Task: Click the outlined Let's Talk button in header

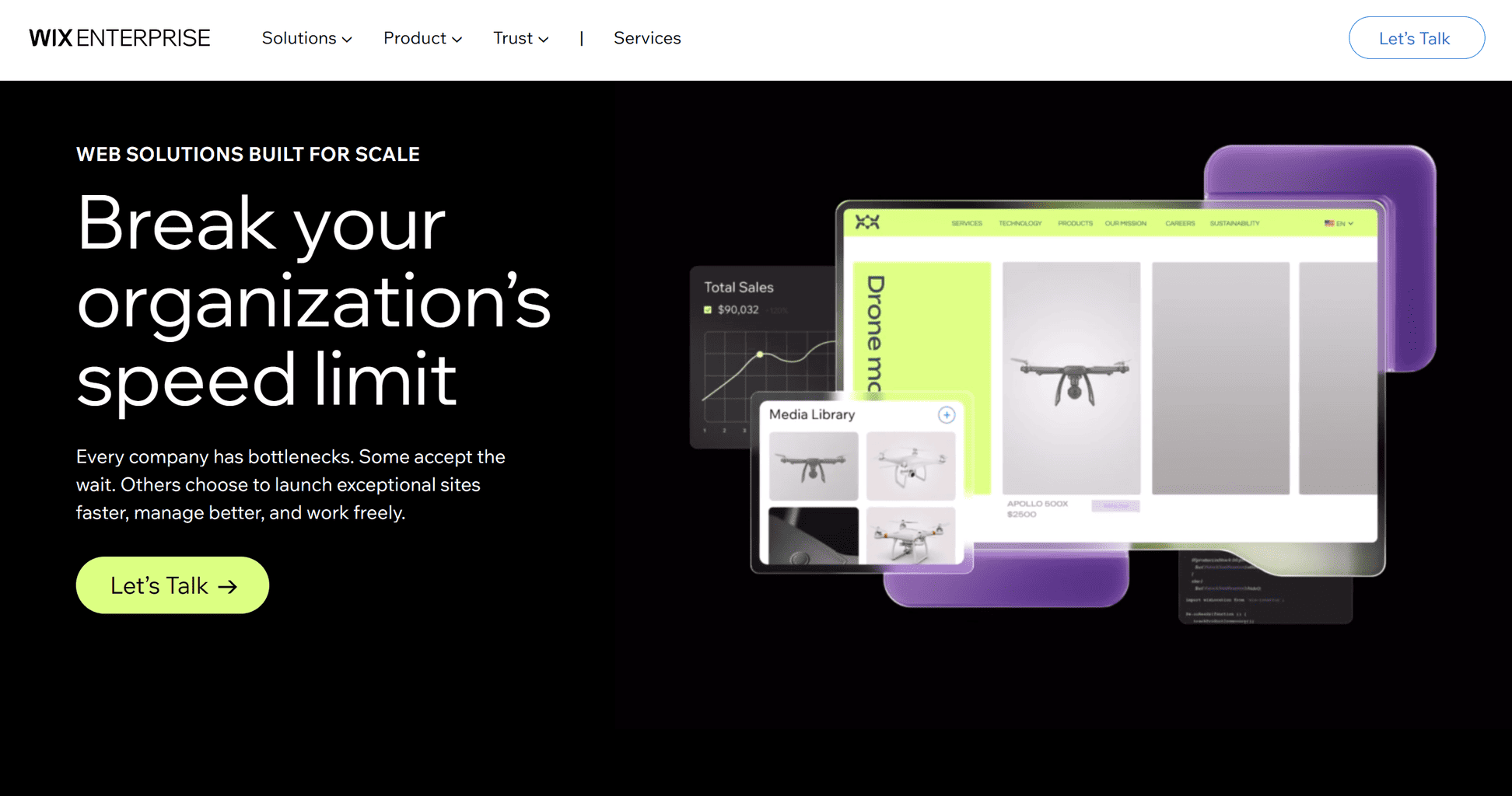Action: coord(1416,38)
